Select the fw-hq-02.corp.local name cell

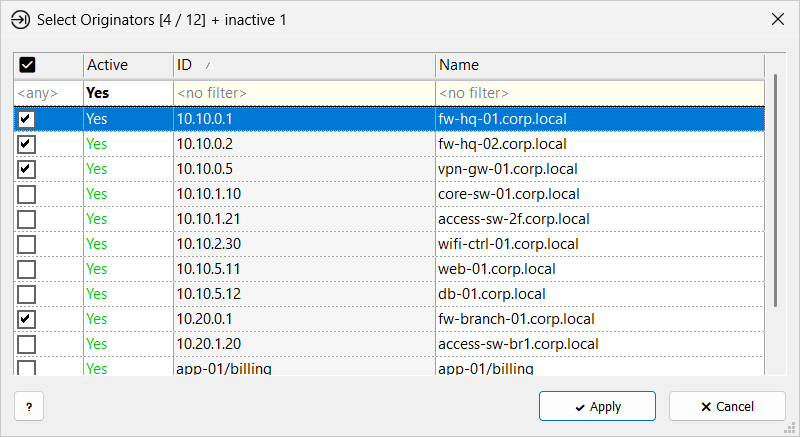600,144
